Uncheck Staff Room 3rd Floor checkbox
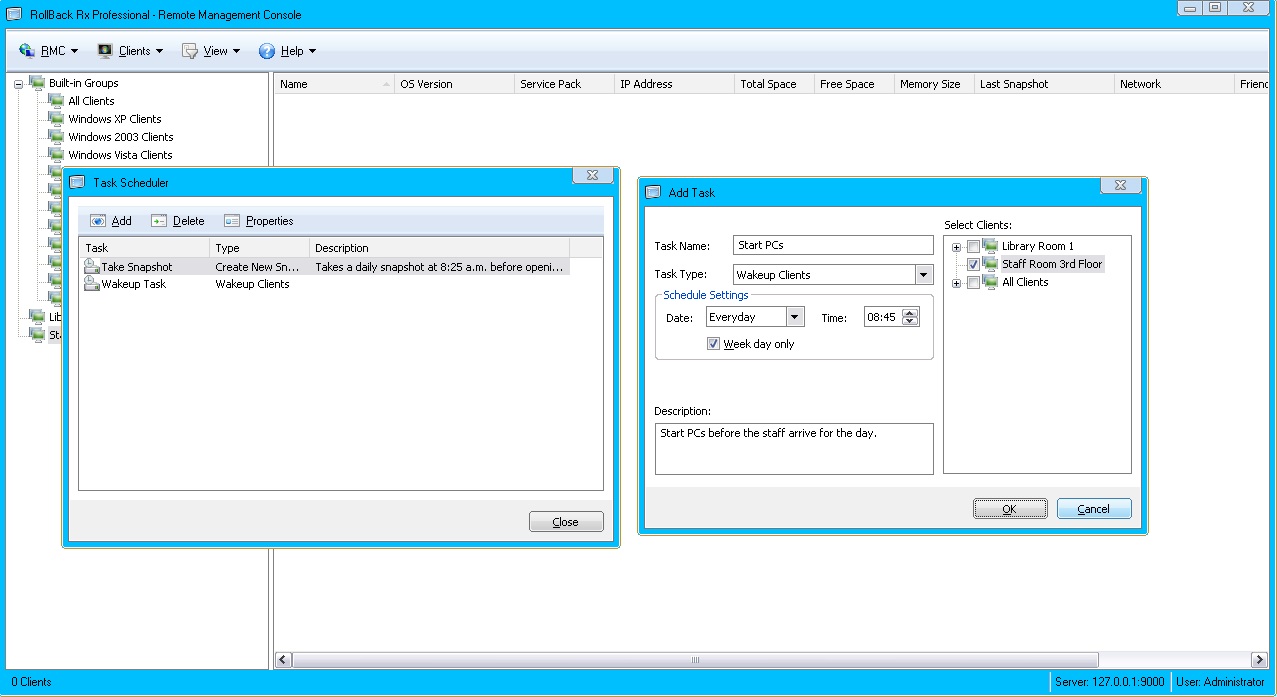 [973, 265]
